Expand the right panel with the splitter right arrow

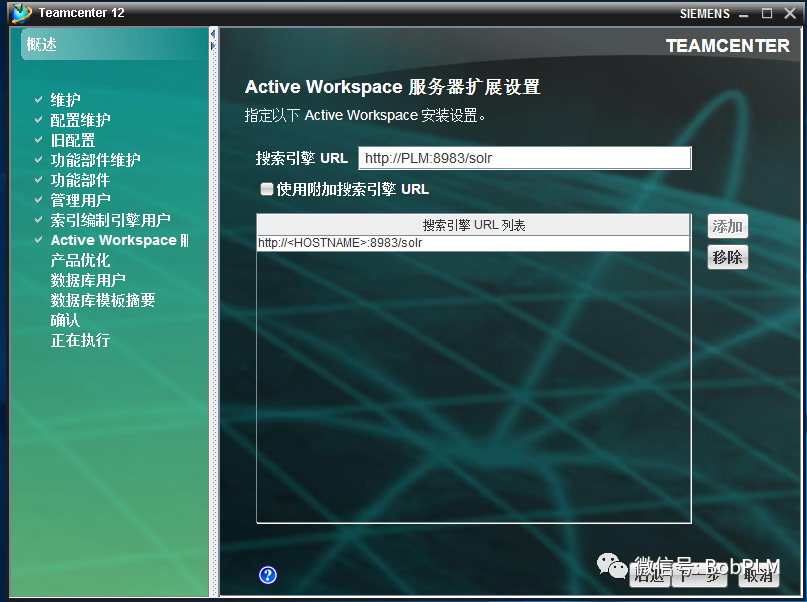click(x=213, y=46)
